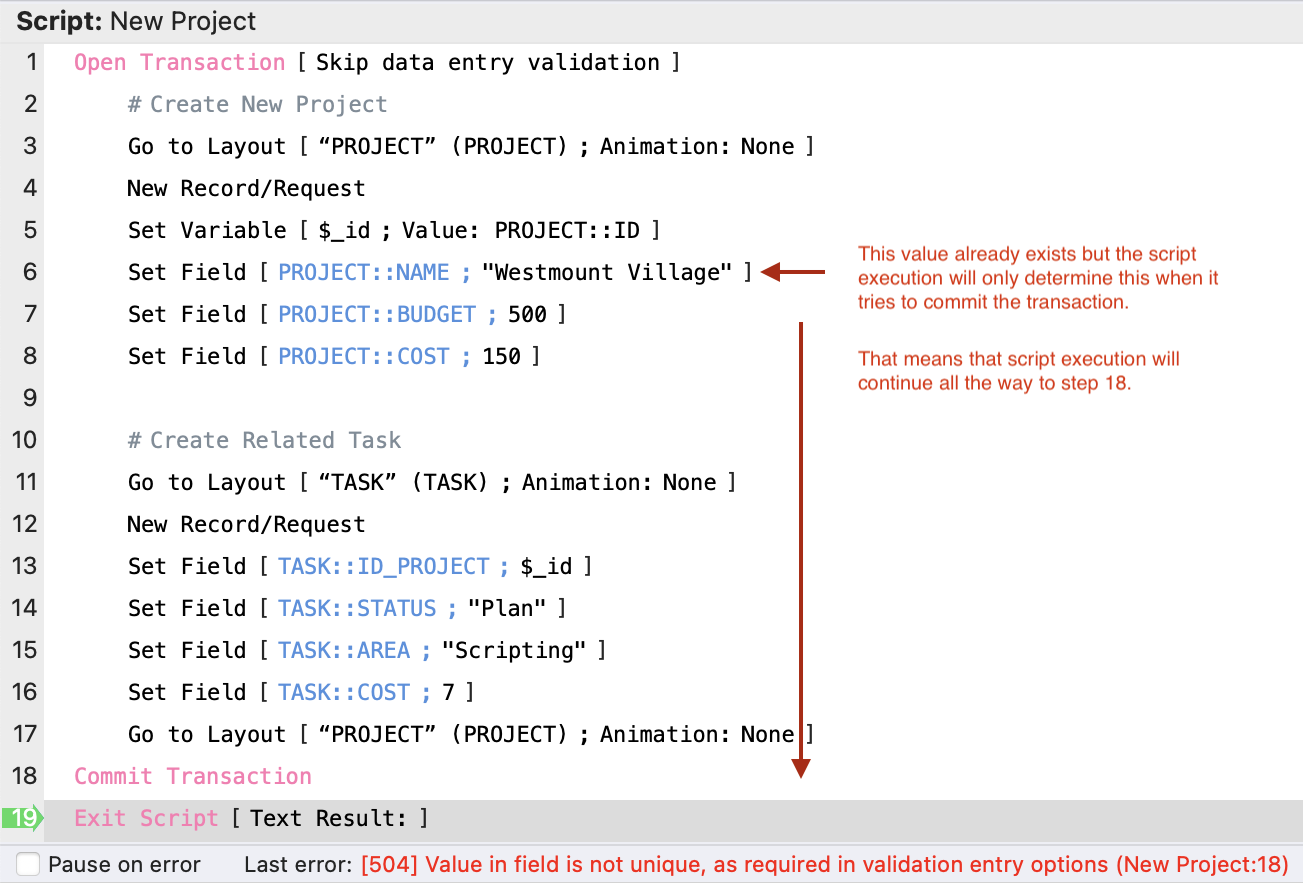Select the Commit Transaction script step

[193, 776]
